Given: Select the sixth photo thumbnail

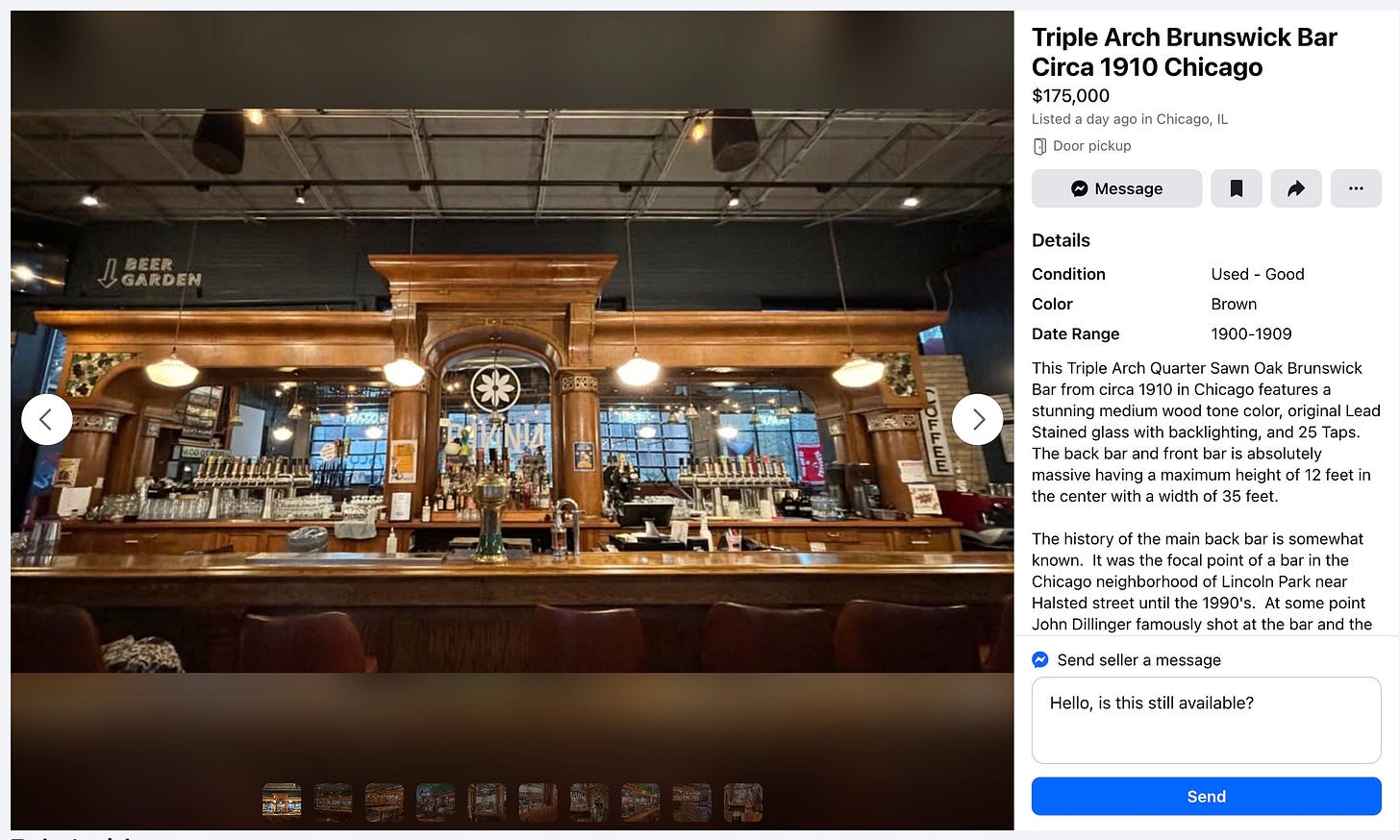Looking at the screenshot, I should 538,802.
